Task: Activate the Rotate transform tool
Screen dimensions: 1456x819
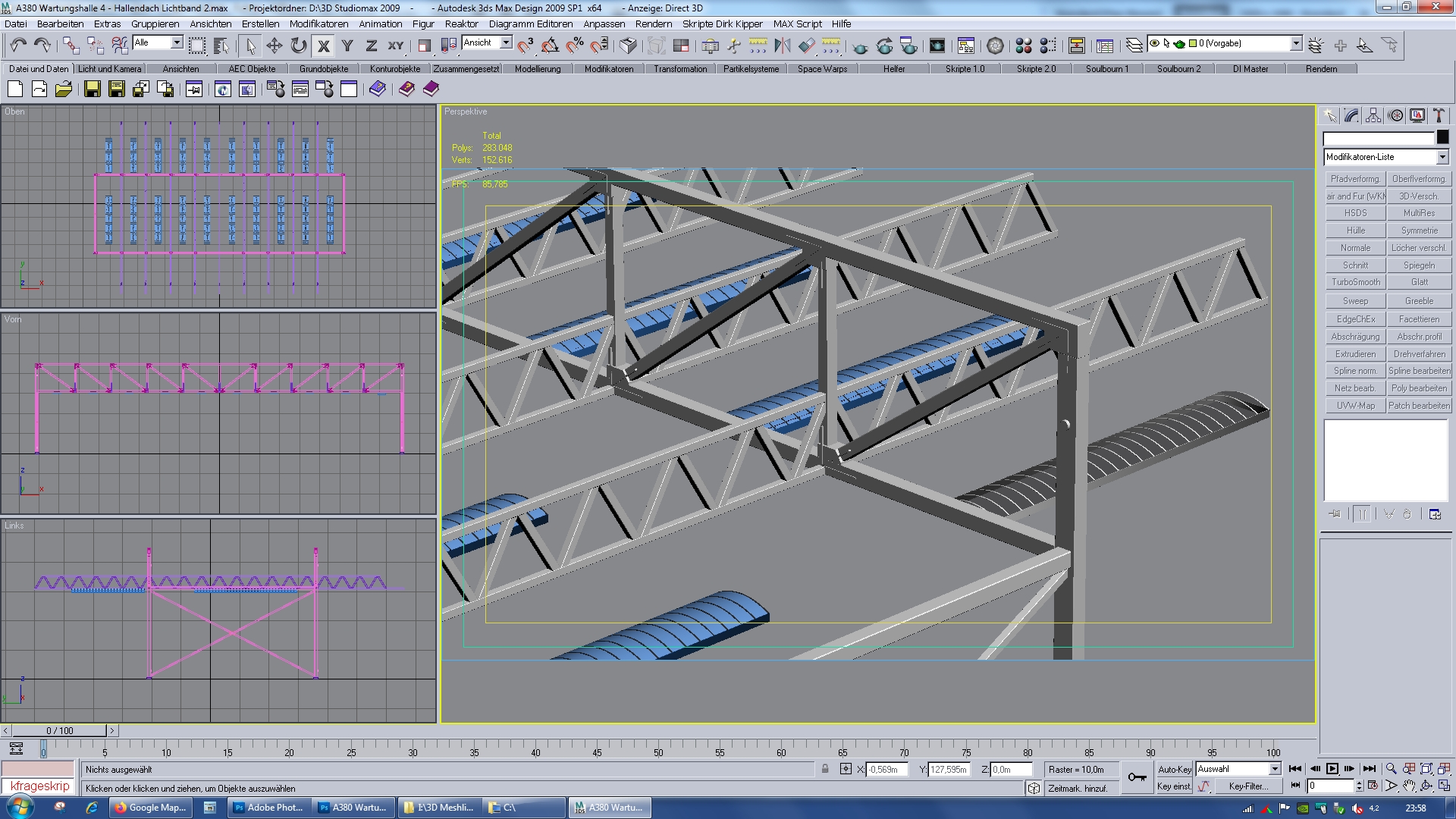Action: point(299,45)
